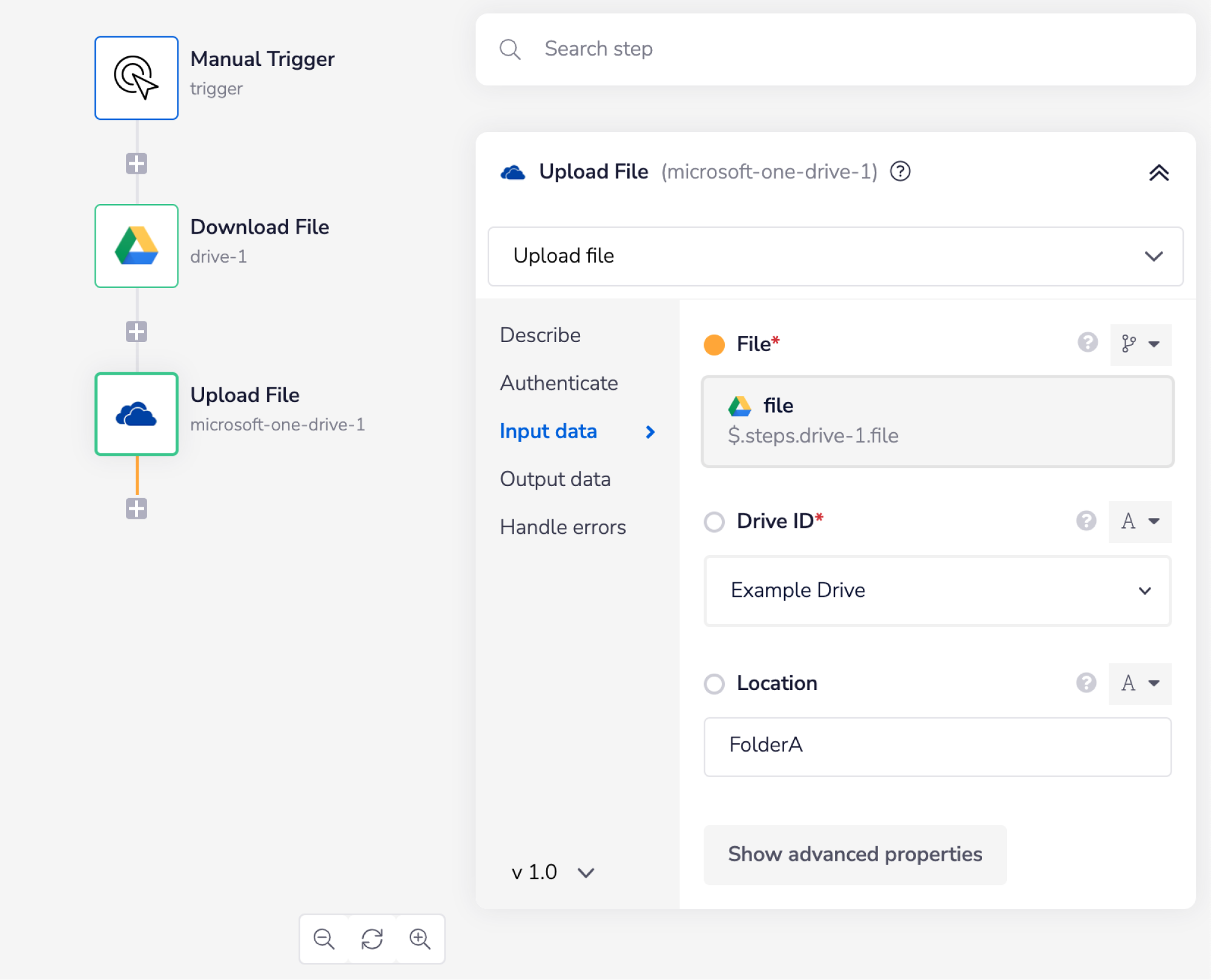Open the Upload file operation dropdown
This screenshot has width=1211, height=980.
(835, 256)
